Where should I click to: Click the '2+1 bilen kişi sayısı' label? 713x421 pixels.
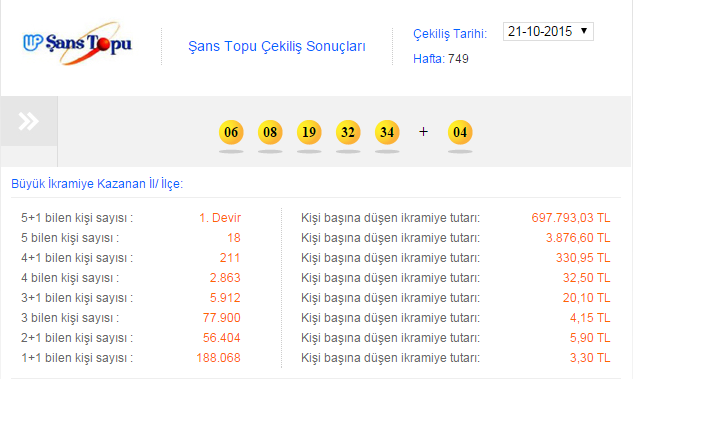point(77,338)
